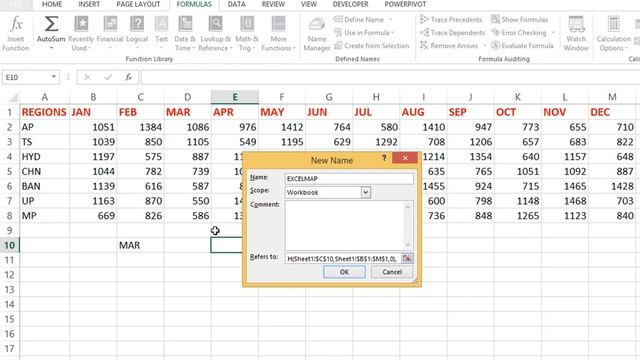Click the collapse dialog range selector icon
Viewport: 640px width, 360px height.
click(x=407, y=258)
